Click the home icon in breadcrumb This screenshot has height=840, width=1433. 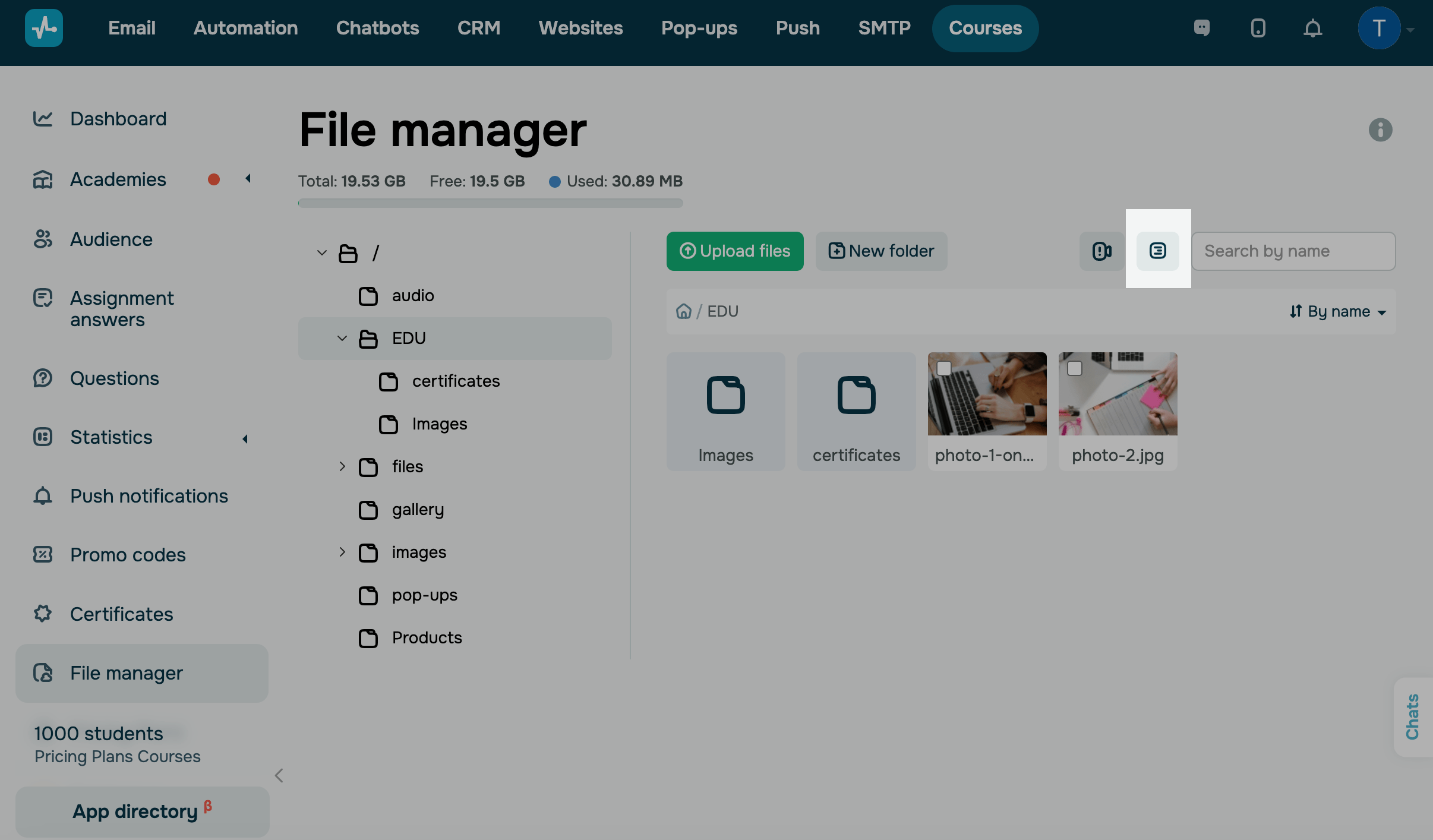[684, 311]
